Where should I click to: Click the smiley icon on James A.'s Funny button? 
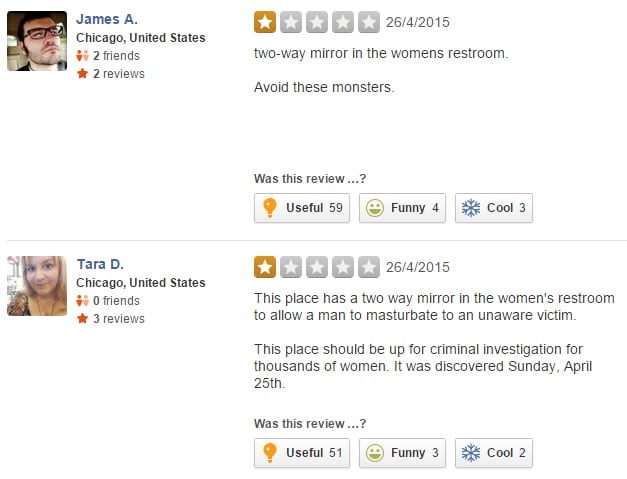click(x=375, y=208)
